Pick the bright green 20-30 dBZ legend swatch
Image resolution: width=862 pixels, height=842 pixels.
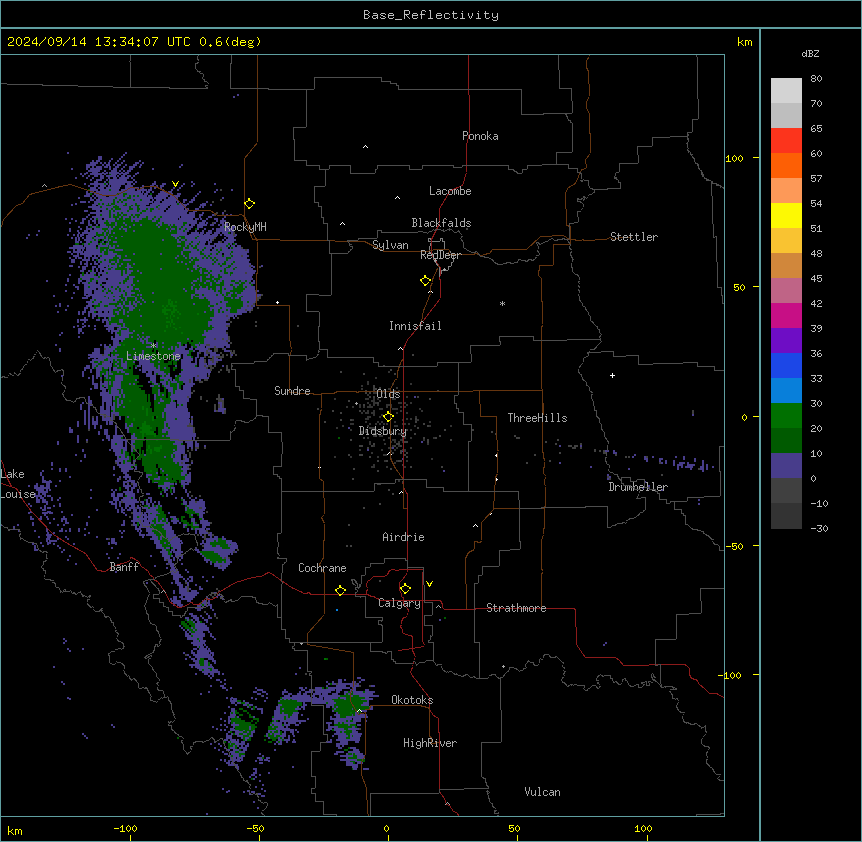tap(786, 416)
